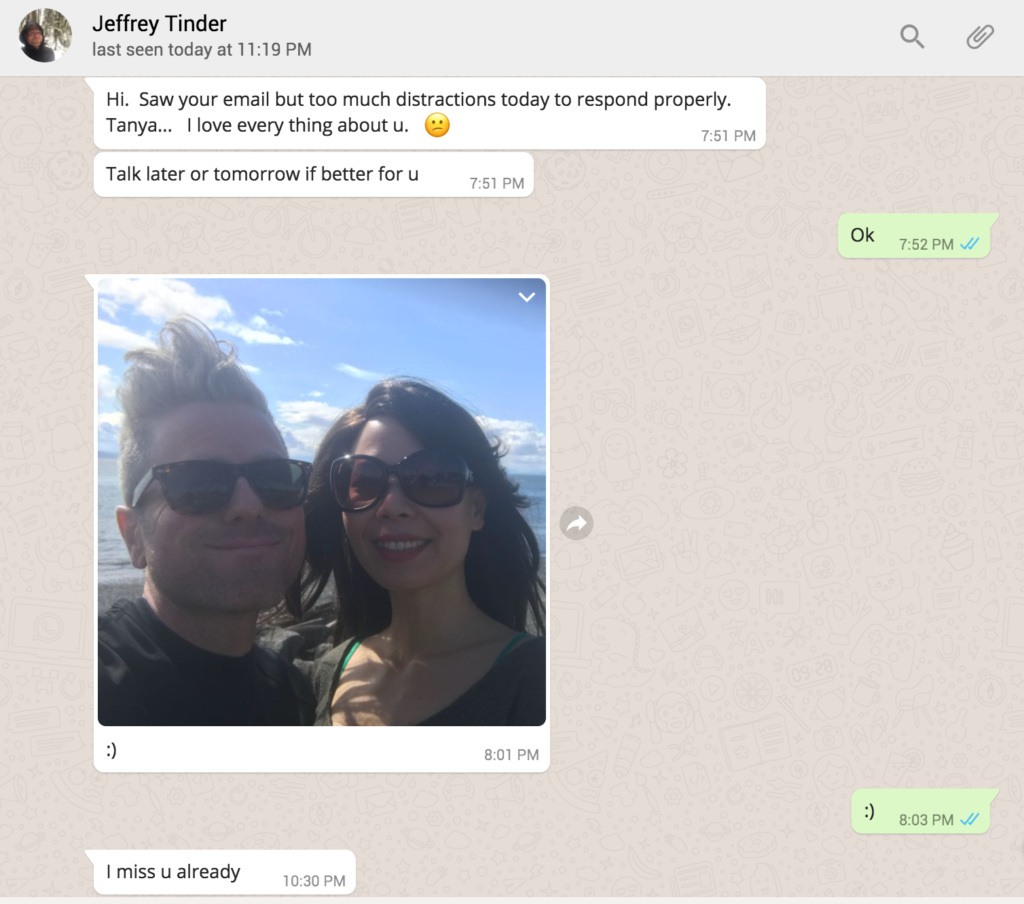Click the search magnifier icon in header
This screenshot has height=904, width=1024.
pyautogui.click(x=912, y=37)
